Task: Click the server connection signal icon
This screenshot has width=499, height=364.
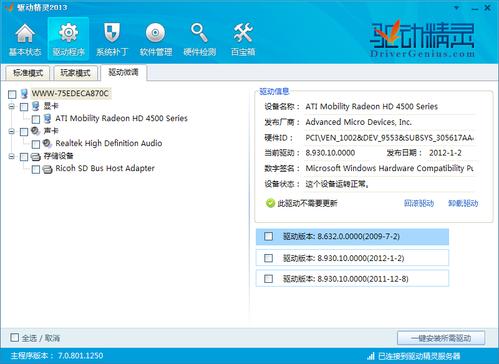Action: tap(371, 356)
